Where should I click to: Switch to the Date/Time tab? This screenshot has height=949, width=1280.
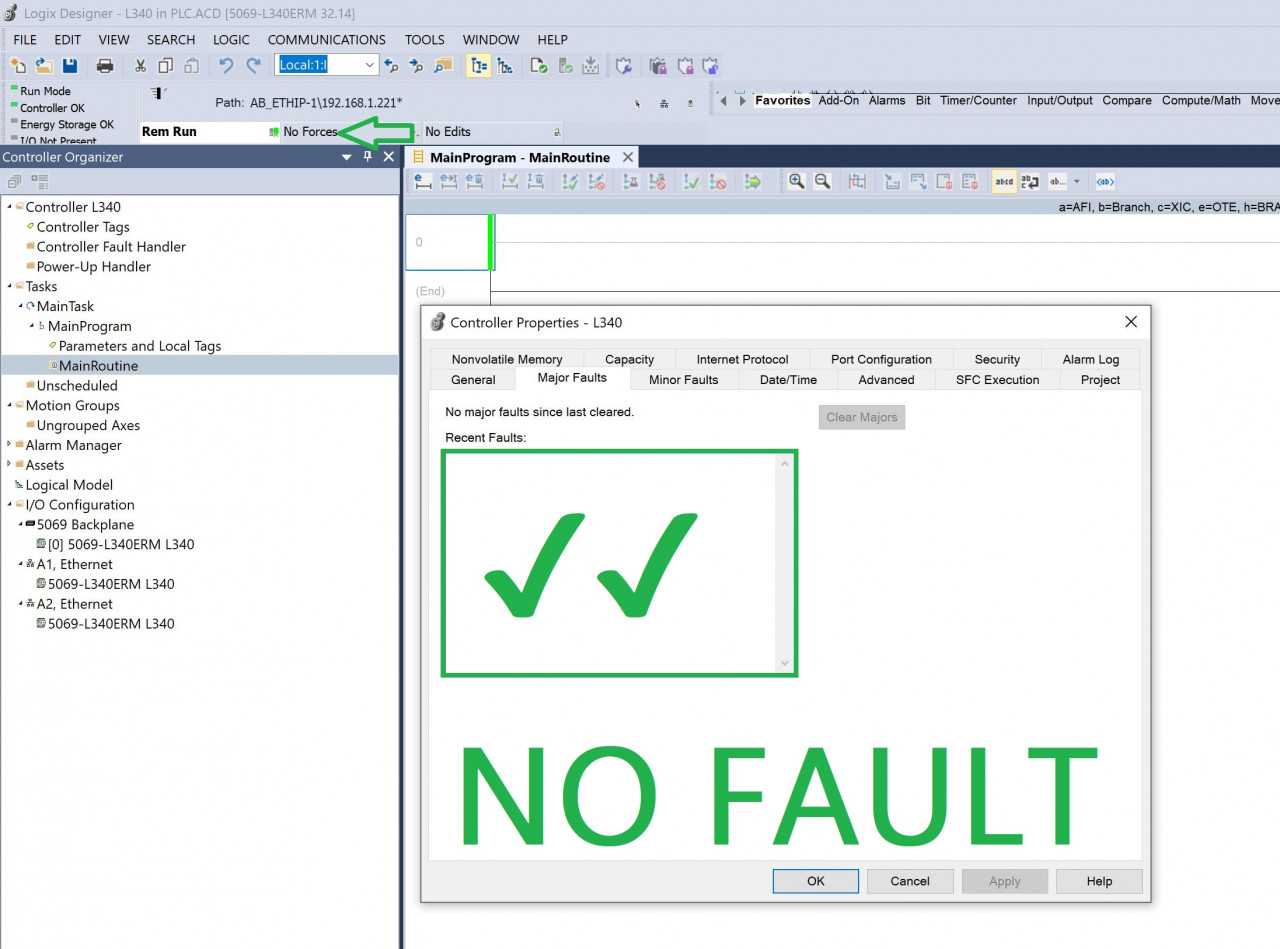point(788,380)
